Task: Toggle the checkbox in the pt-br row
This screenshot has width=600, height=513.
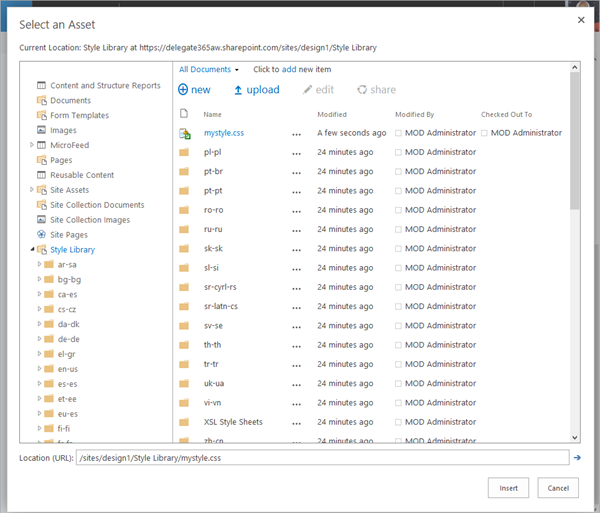Action: click(x=399, y=172)
